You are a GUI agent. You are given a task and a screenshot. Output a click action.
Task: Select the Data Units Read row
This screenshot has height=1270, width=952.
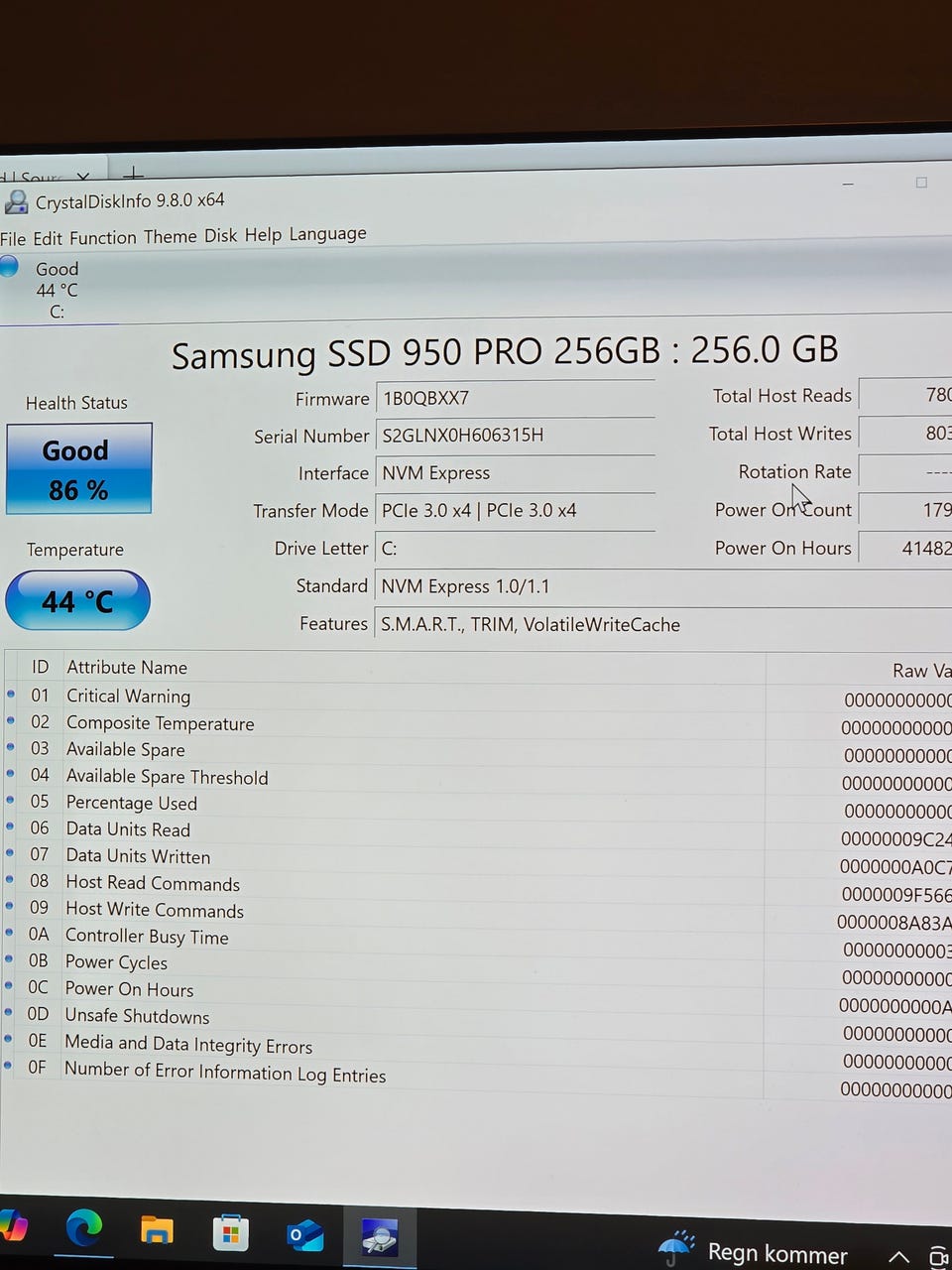click(x=476, y=831)
